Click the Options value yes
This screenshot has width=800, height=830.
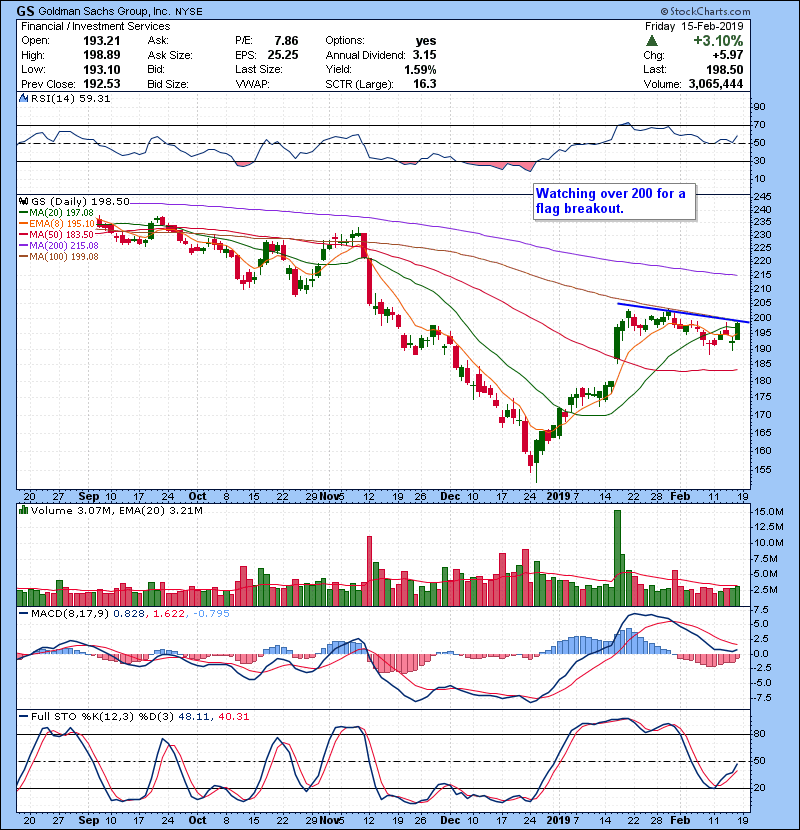[x=426, y=41]
